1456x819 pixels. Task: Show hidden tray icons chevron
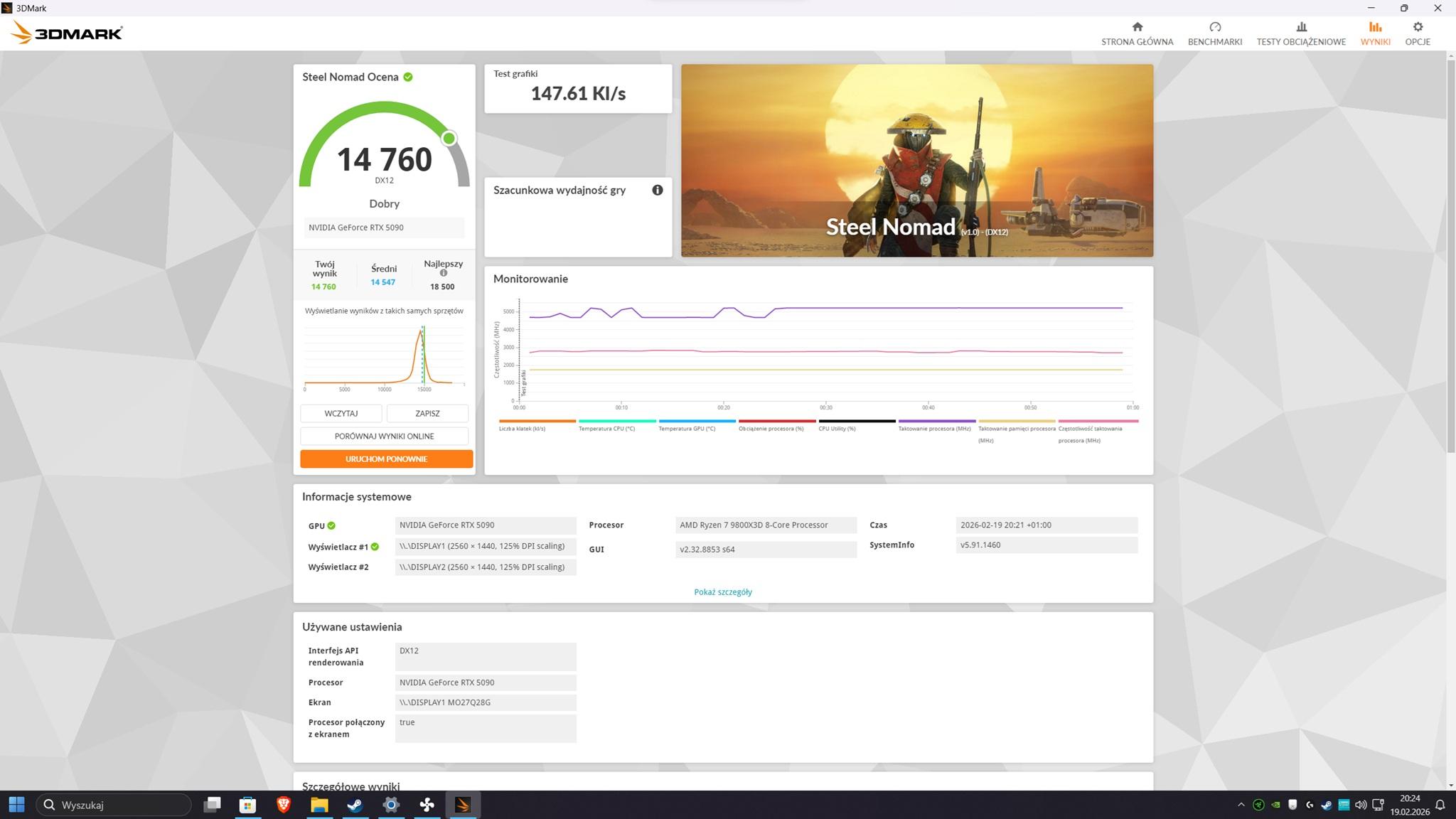[x=1241, y=805]
